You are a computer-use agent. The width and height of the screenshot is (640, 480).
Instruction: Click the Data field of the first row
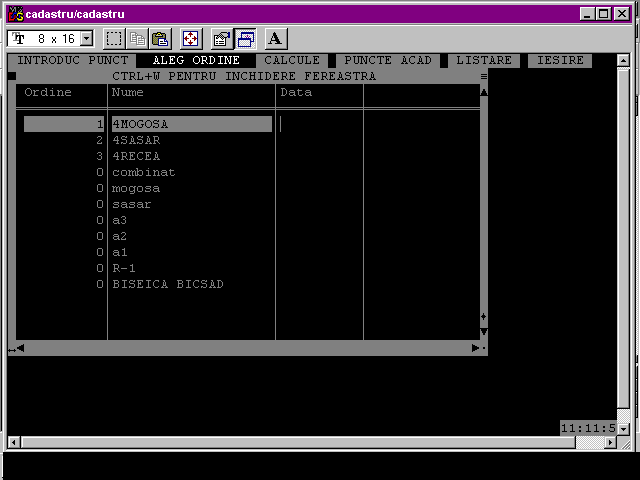[318, 124]
